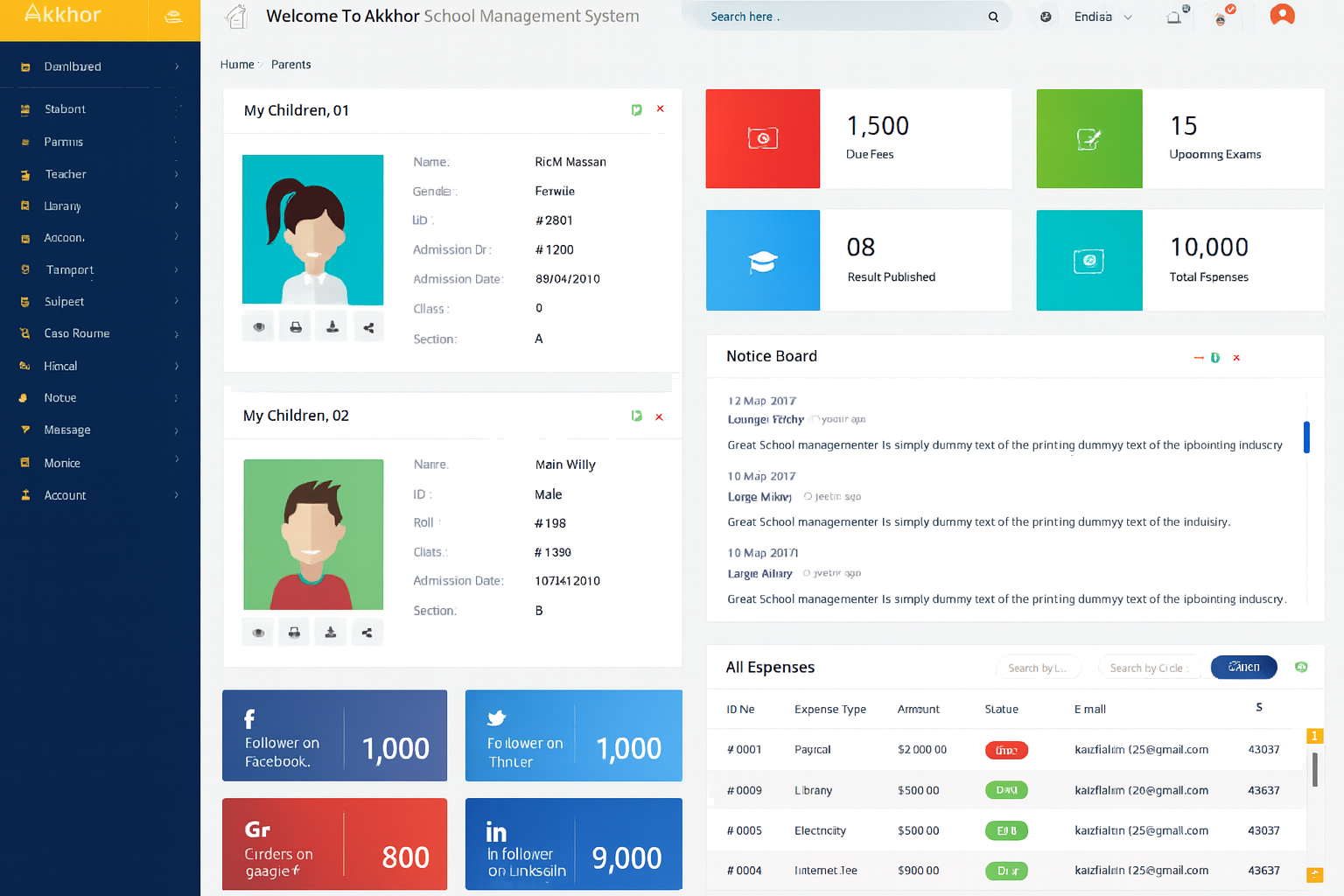Click the green refresh icon in My Children, 01
Image resolution: width=1344 pixels, height=896 pixels.
pyautogui.click(x=637, y=110)
